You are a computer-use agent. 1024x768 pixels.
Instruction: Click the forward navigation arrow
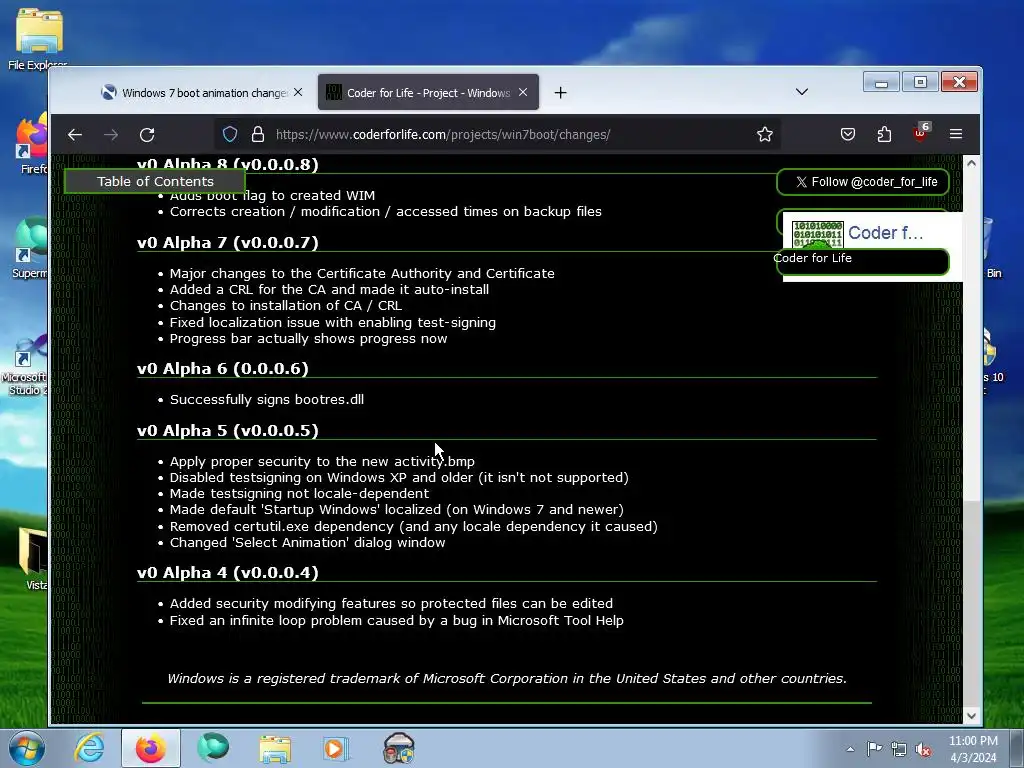click(111, 135)
